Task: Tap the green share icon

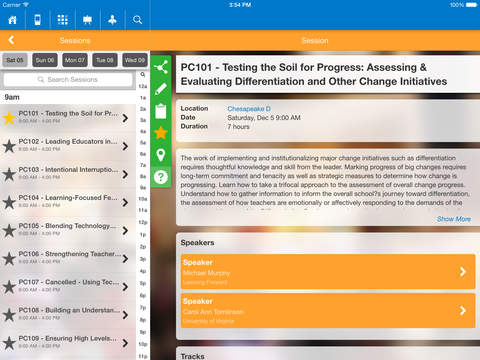Action: 161,67
